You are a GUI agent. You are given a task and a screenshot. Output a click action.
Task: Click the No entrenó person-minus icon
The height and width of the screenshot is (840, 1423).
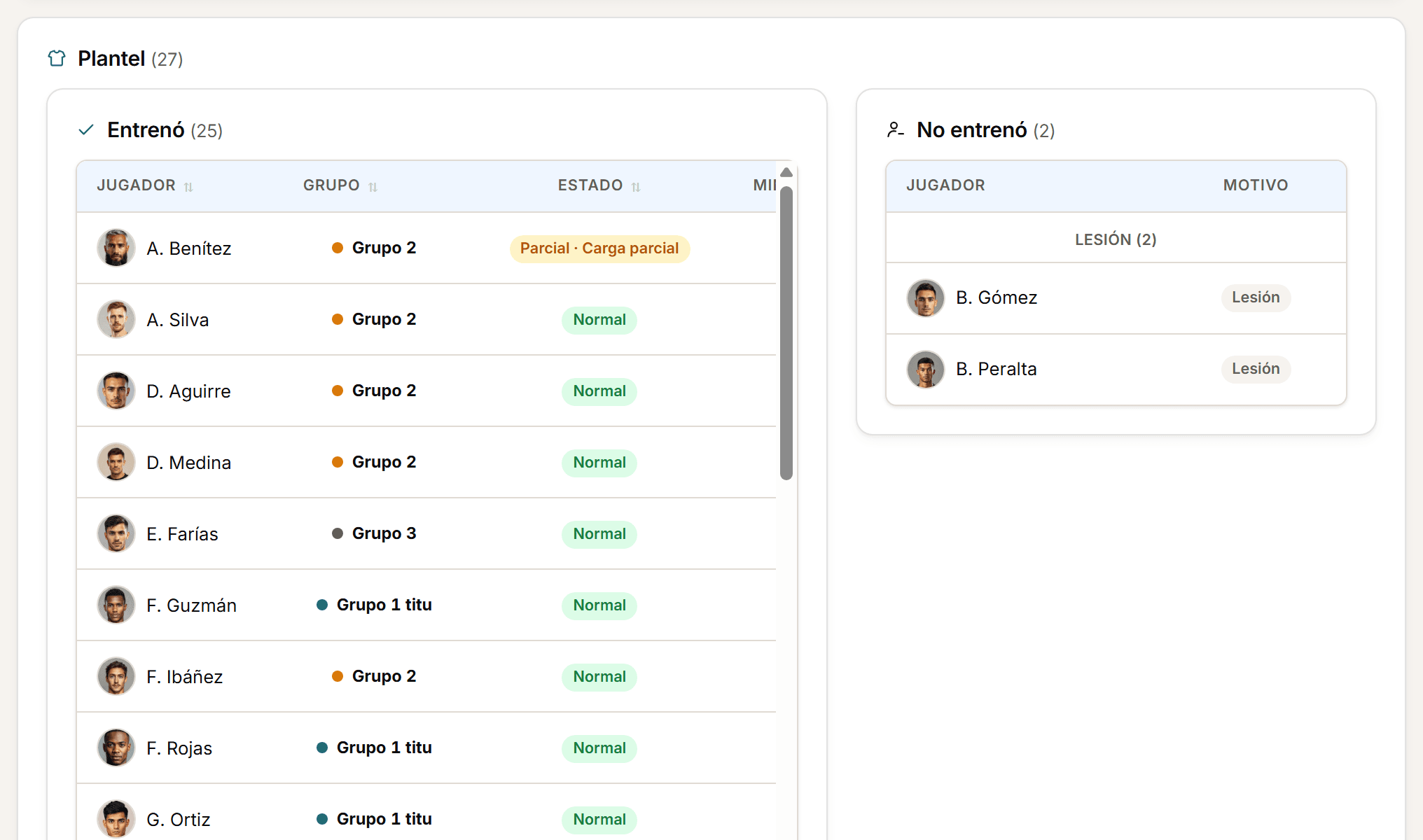click(896, 129)
